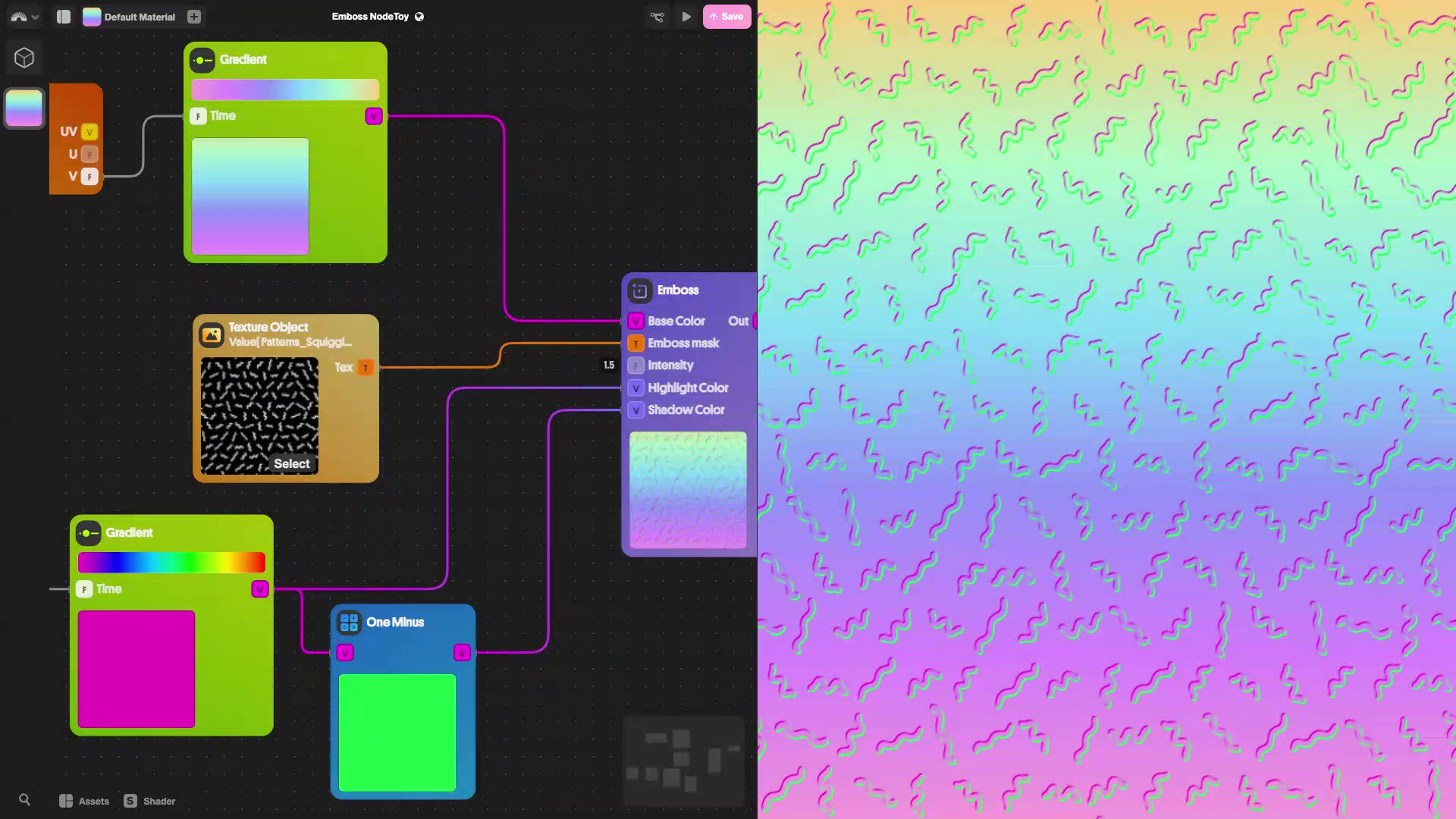Click Select on the Texture Object node

tap(292, 463)
